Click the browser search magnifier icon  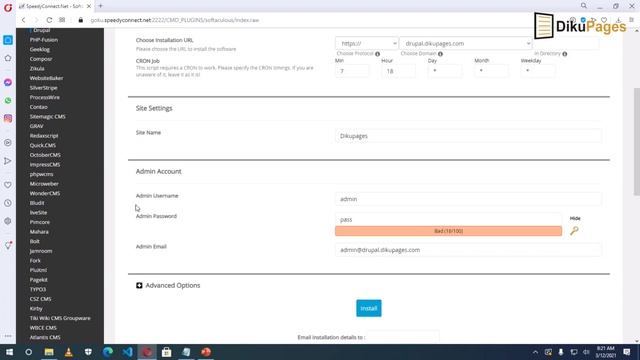click(x=584, y=6)
